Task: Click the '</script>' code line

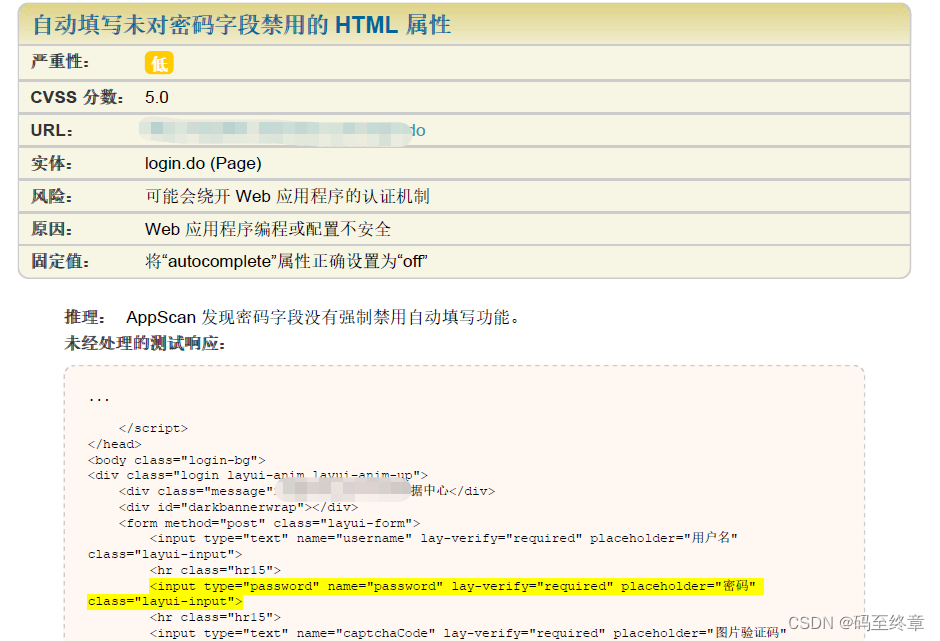Action: coord(153,428)
